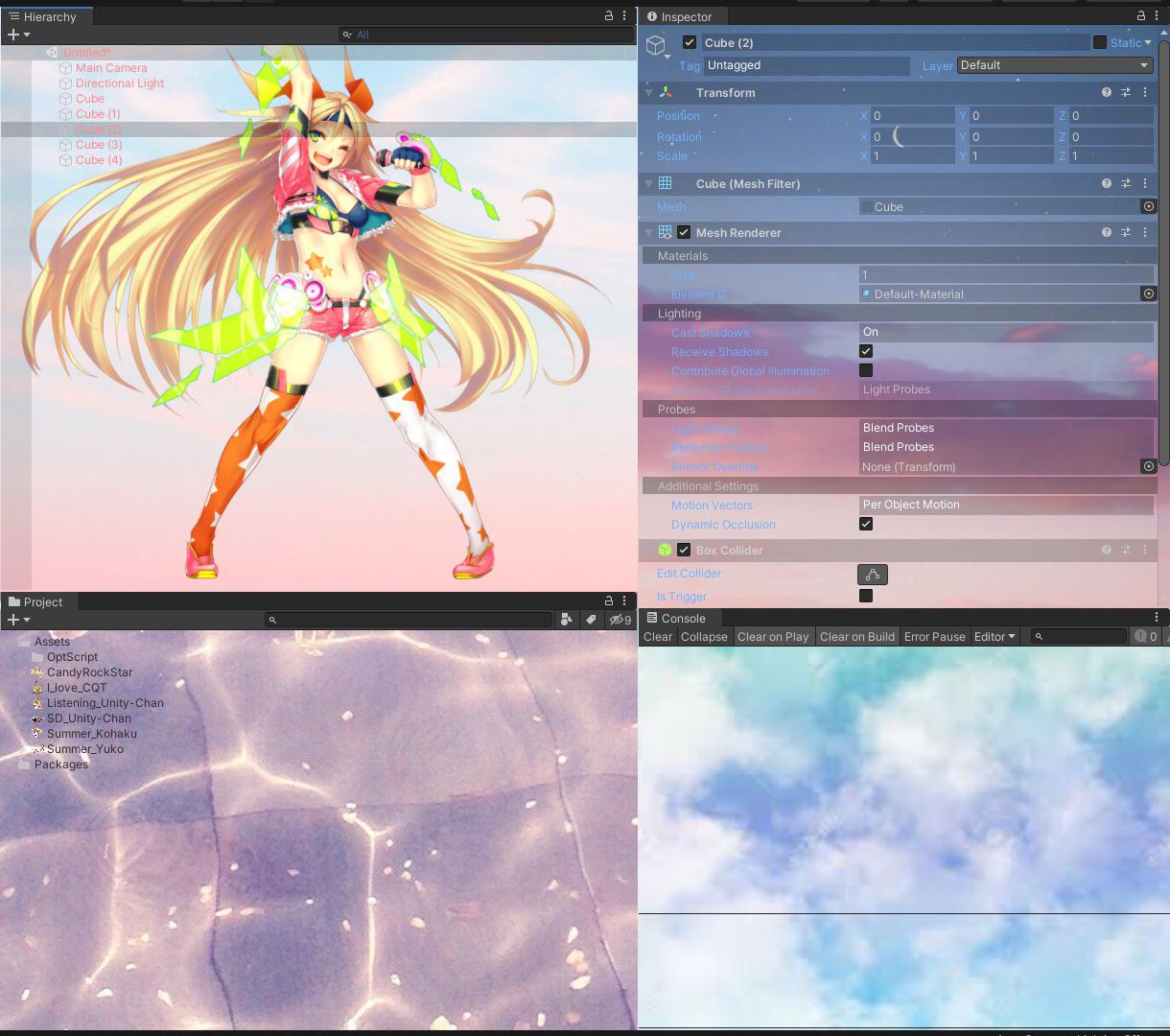Click the Clear button in the Console

pyautogui.click(x=657, y=636)
